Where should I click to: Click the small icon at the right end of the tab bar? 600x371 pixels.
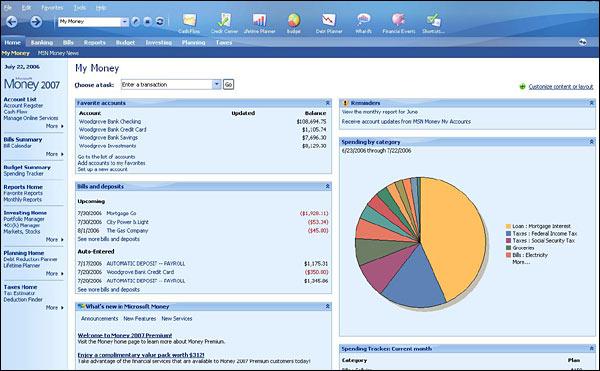tap(582, 42)
